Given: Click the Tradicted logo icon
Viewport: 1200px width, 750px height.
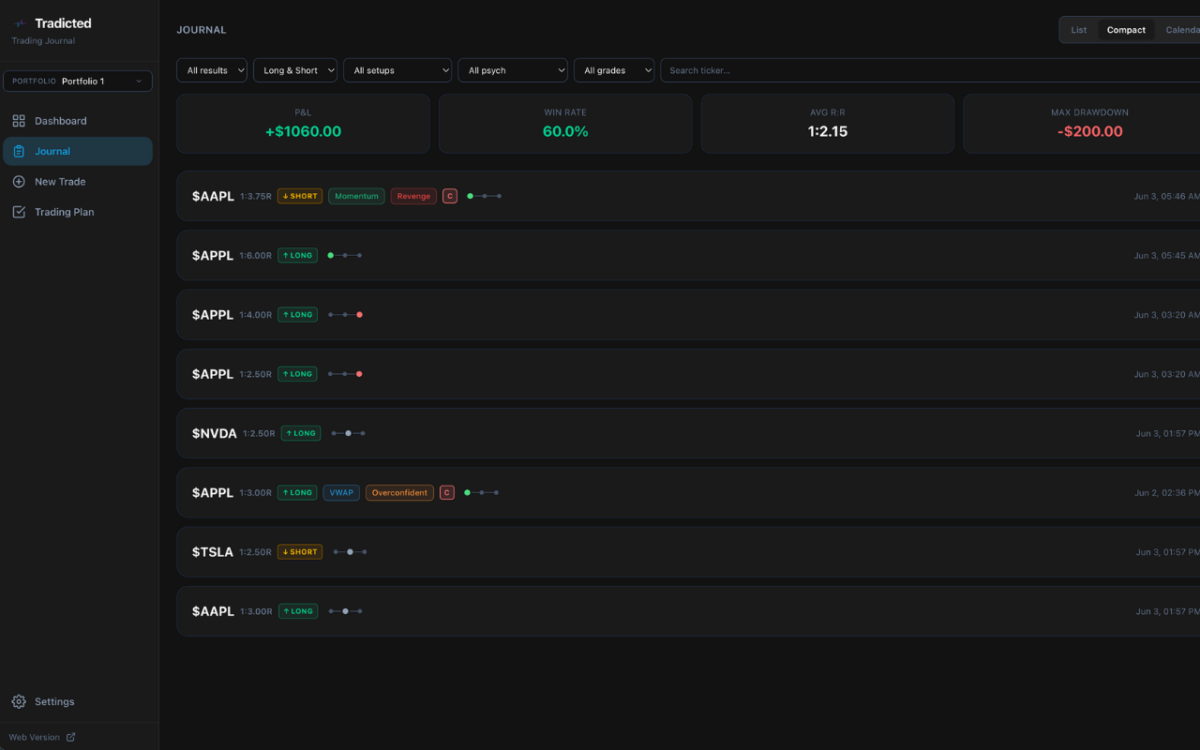Looking at the screenshot, I should pos(21,24).
